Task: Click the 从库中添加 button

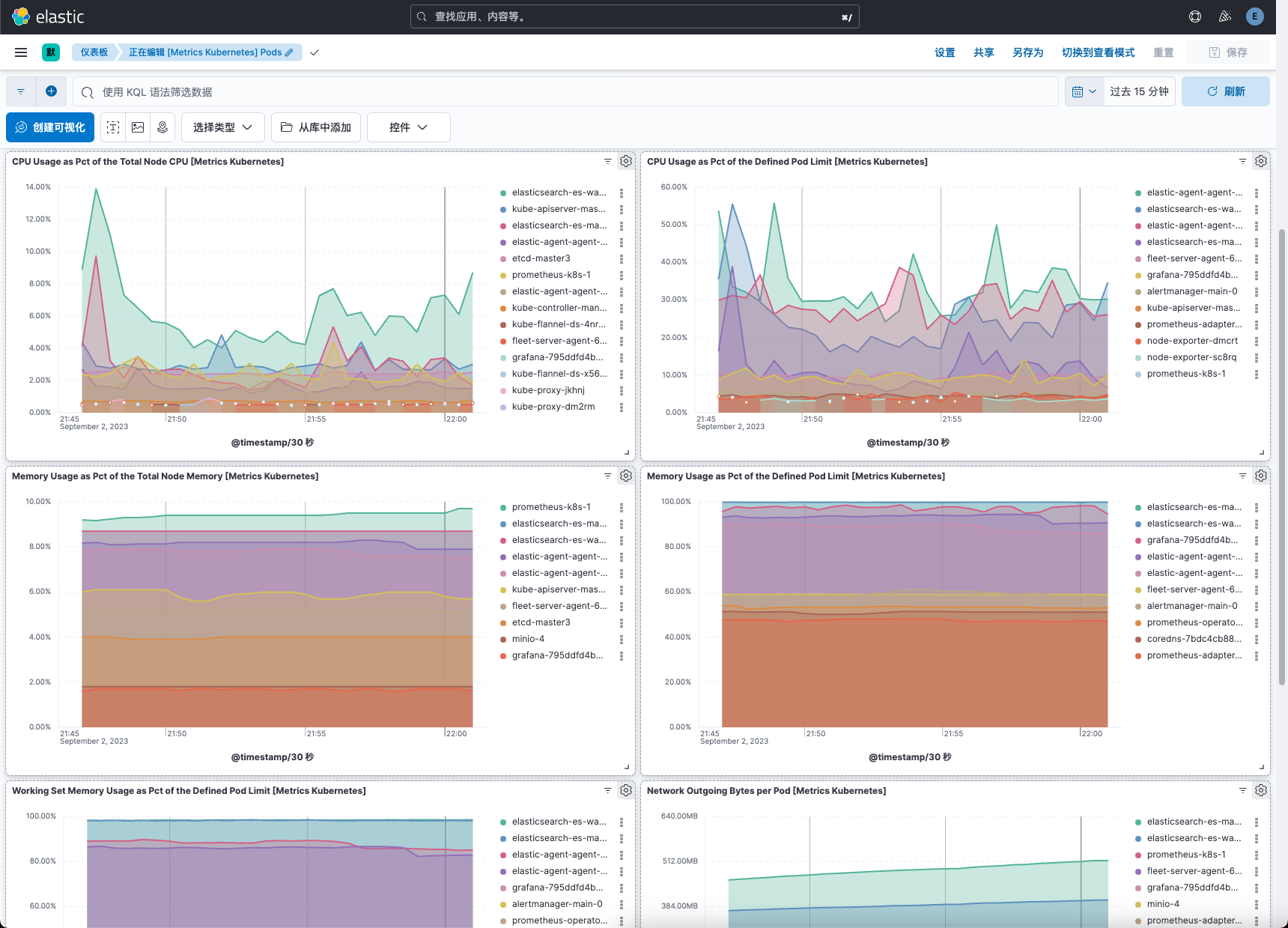Action: 316,127
